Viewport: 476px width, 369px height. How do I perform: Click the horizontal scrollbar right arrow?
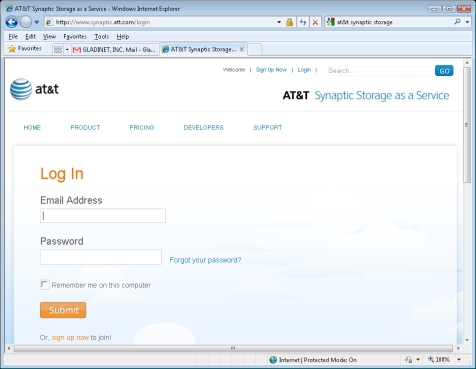tap(458, 348)
